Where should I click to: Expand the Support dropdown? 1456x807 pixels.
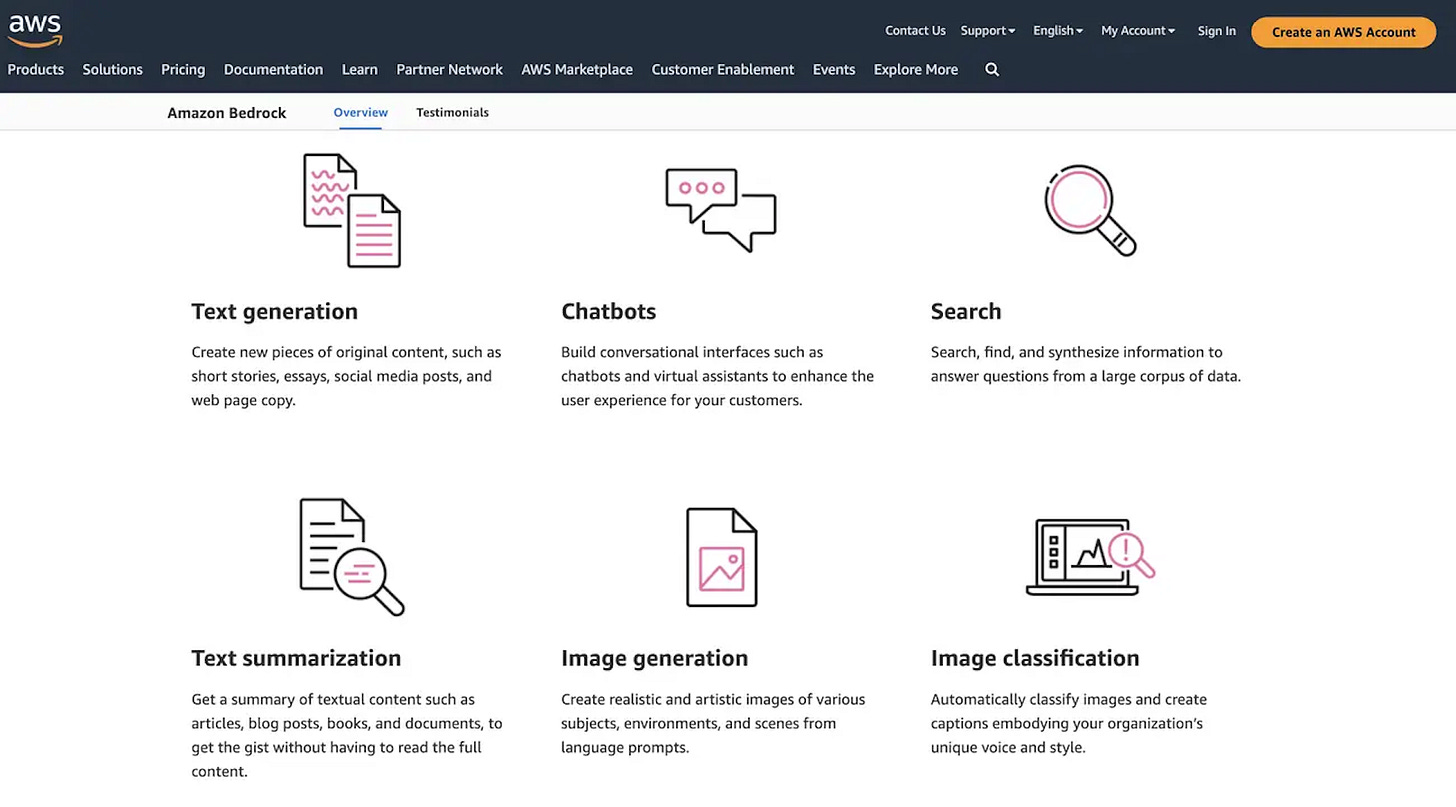[988, 31]
